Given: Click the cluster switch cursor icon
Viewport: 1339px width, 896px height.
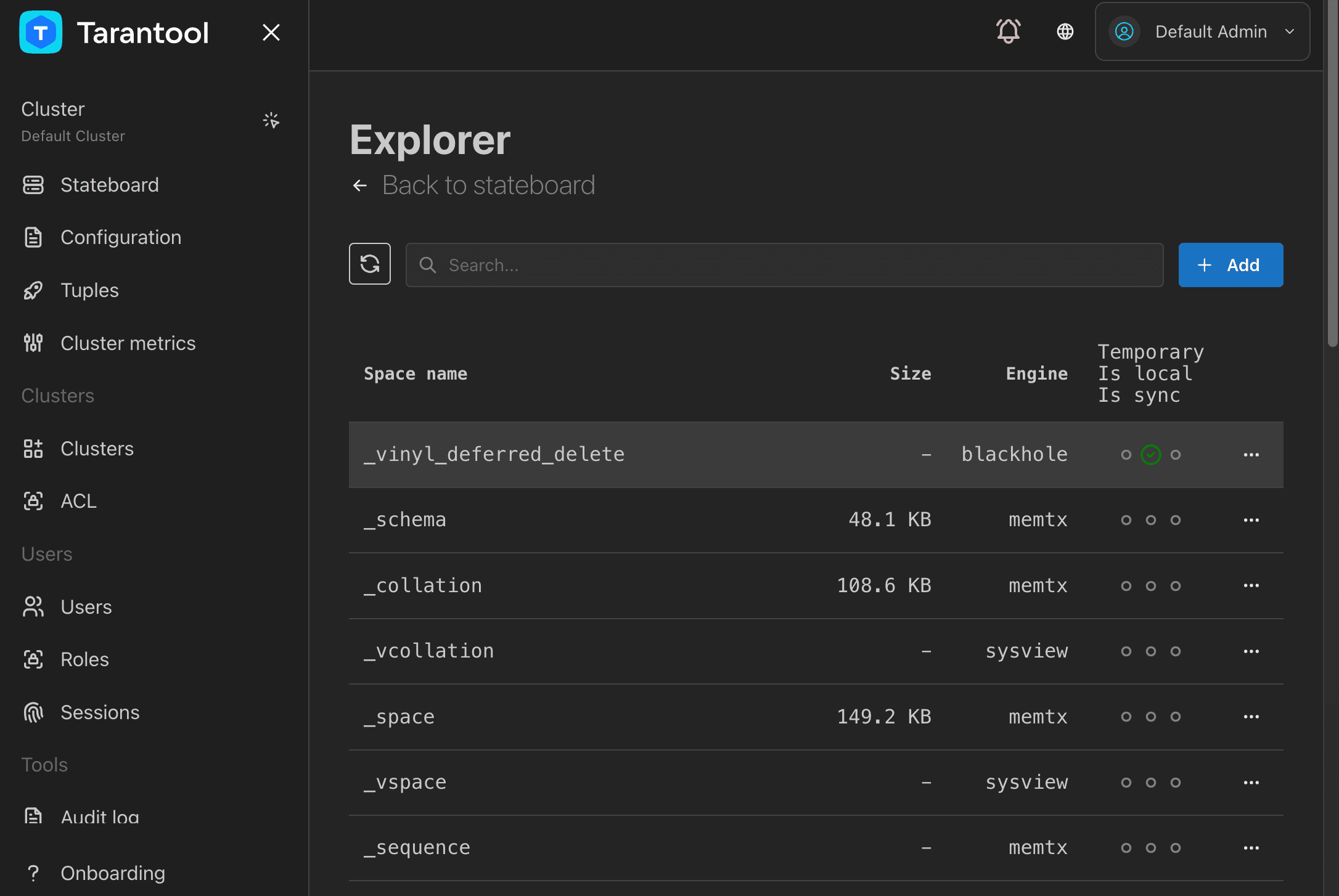Looking at the screenshot, I should (x=271, y=120).
